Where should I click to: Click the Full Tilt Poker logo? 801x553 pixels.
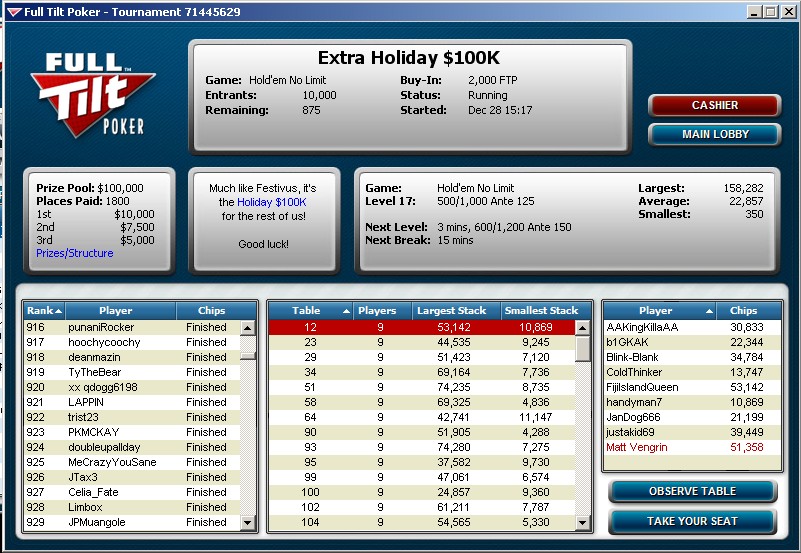tap(92, 95)
